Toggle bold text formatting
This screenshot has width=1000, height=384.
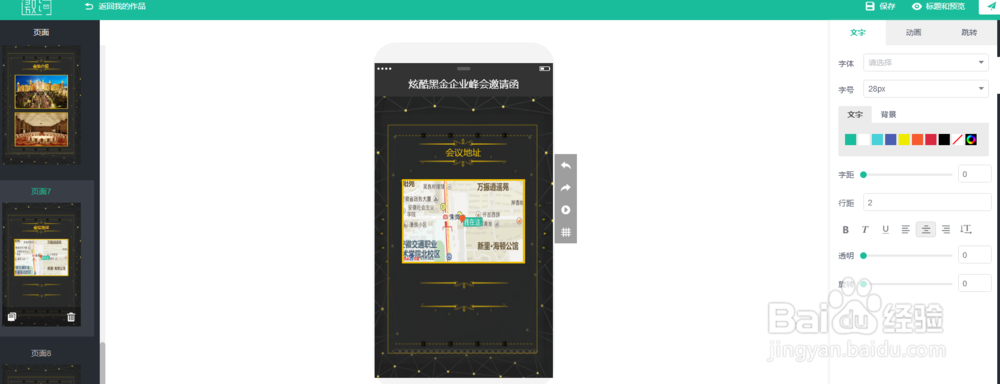(x=846, y=230)
